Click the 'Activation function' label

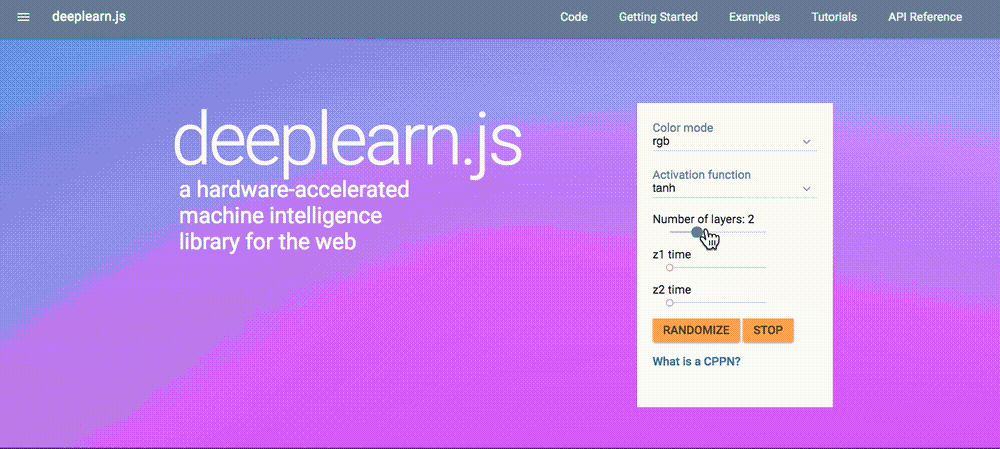point(701,175)
